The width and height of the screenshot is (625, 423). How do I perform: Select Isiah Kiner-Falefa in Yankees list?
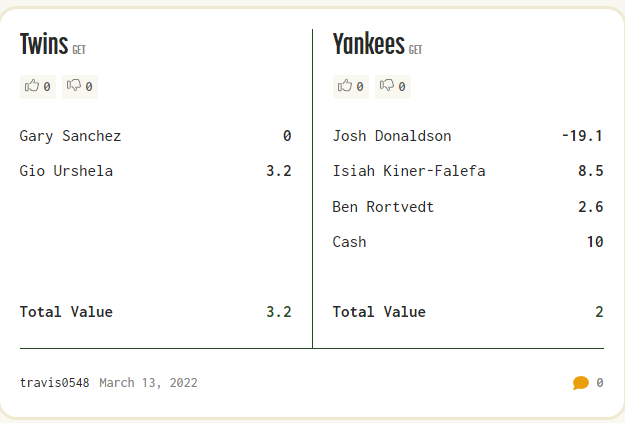[x=409, y=171]
